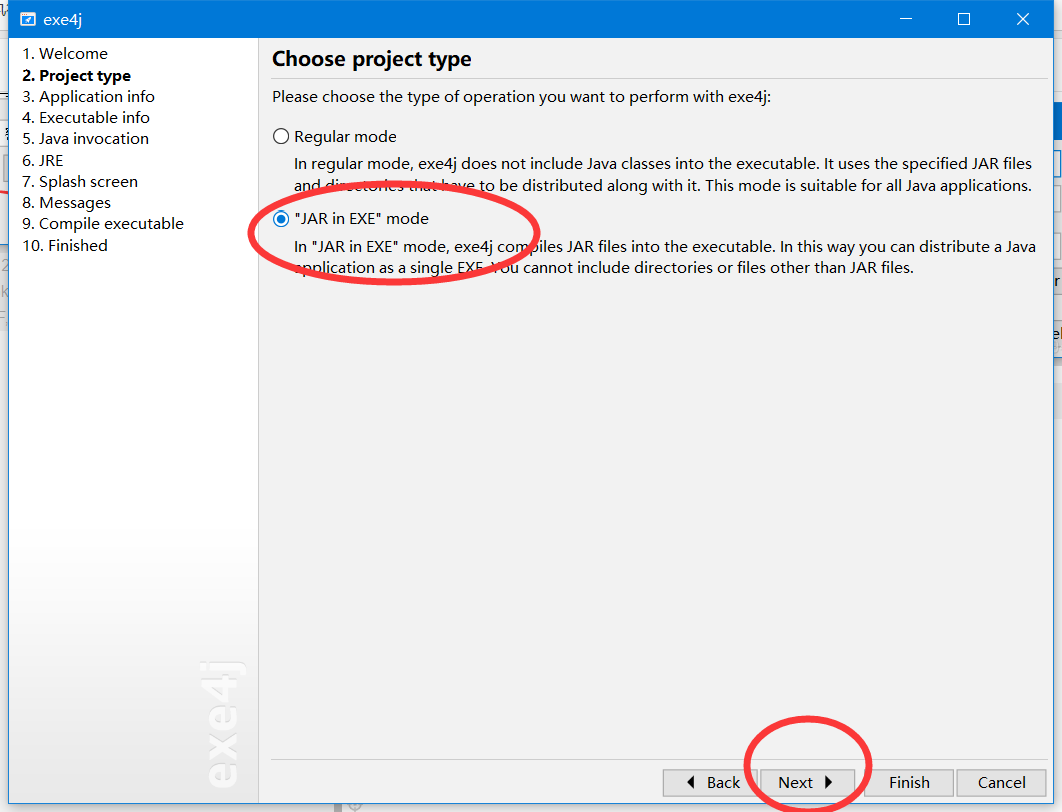
Task: Jump to Compile executable step
Action: pyautogui.click(x=103, y=223)
